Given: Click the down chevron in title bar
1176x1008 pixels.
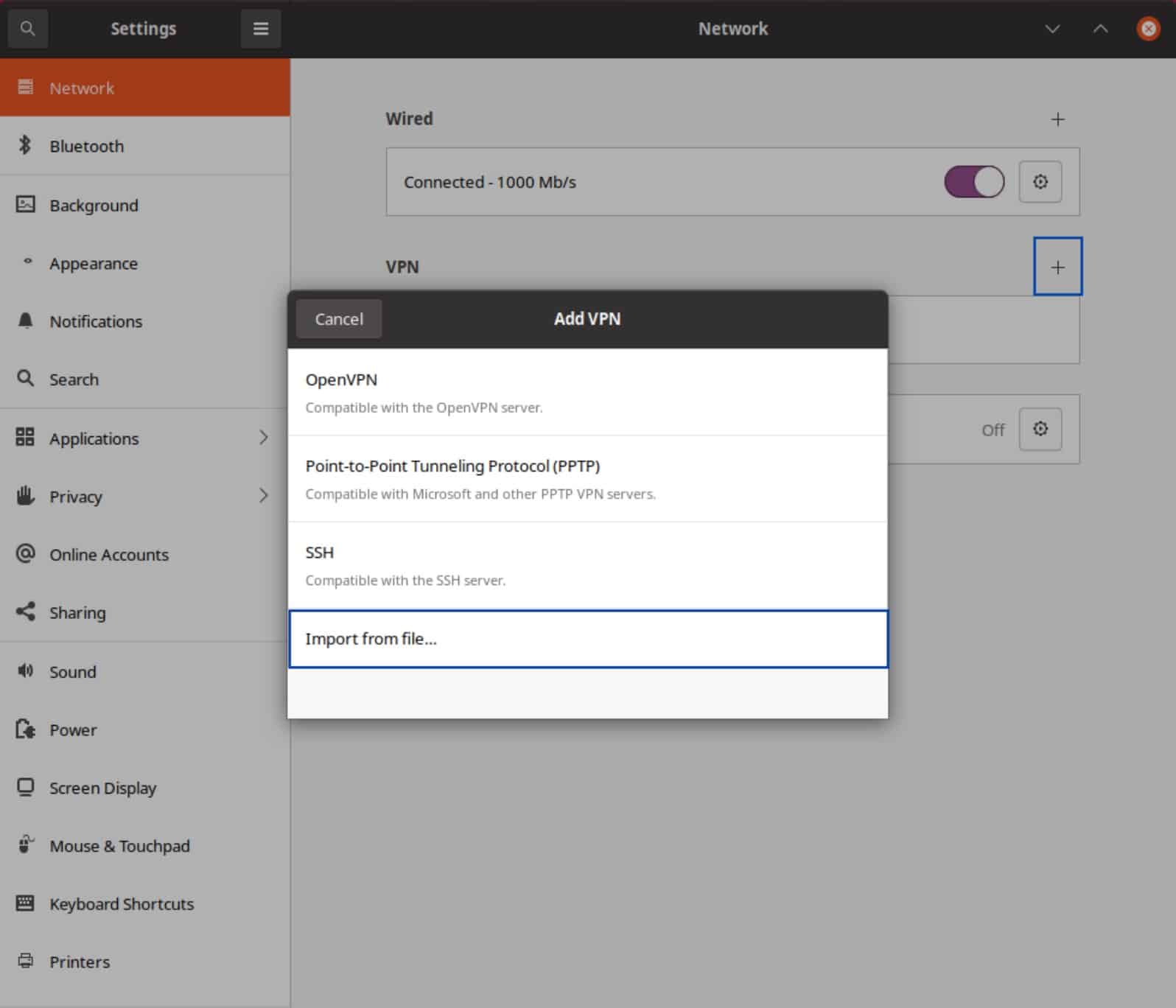Looking at the screenshot, I should click(x=1052, y=29).
